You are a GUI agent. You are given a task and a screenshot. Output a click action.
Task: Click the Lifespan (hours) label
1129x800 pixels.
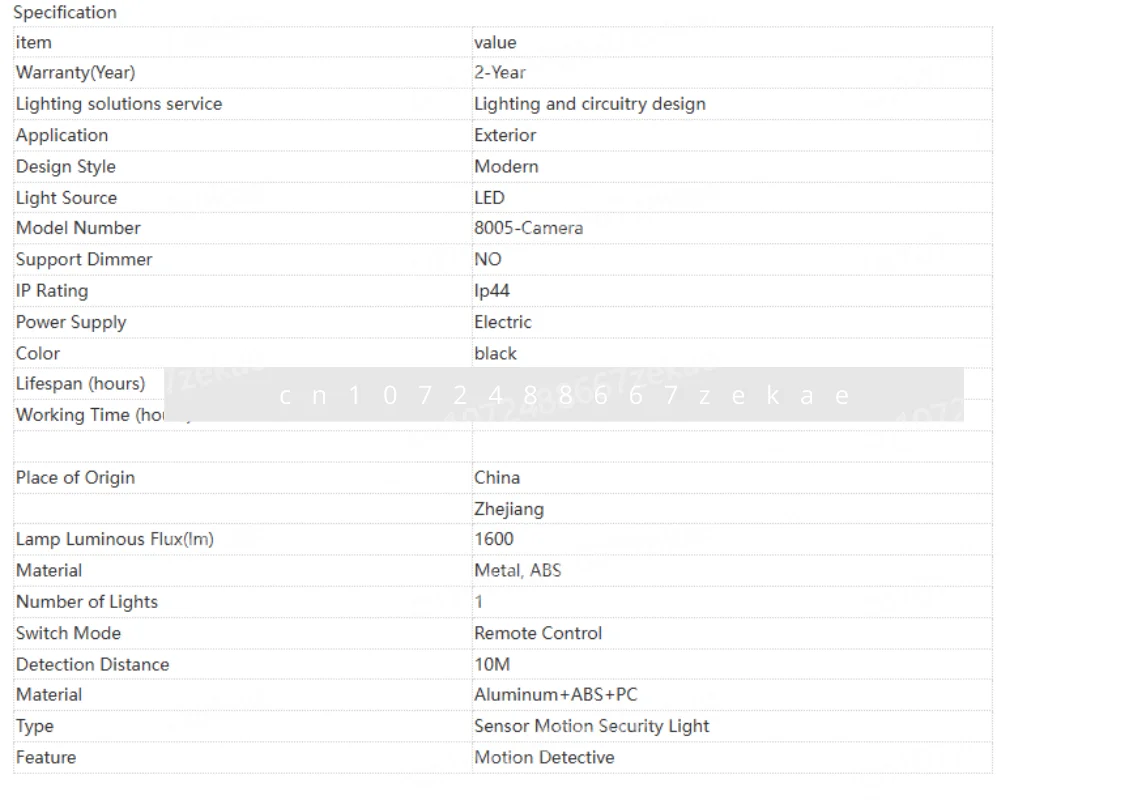tap(81, 384)
